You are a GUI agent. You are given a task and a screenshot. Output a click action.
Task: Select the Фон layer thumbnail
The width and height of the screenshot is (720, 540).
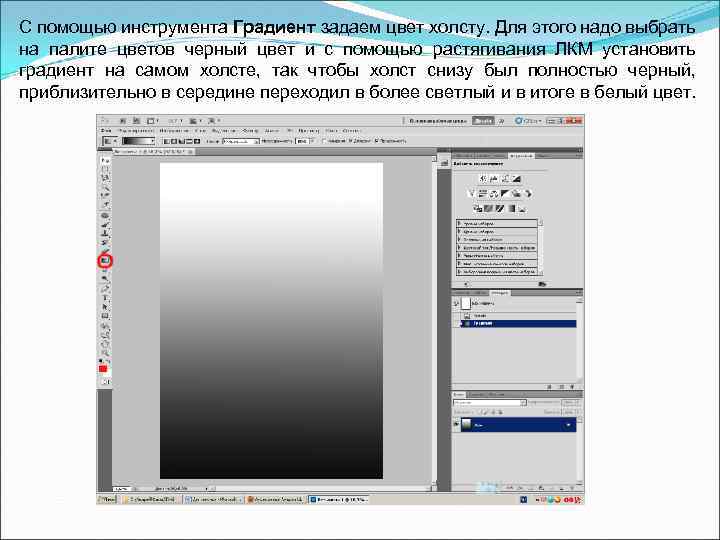click(x=466, y=425)
